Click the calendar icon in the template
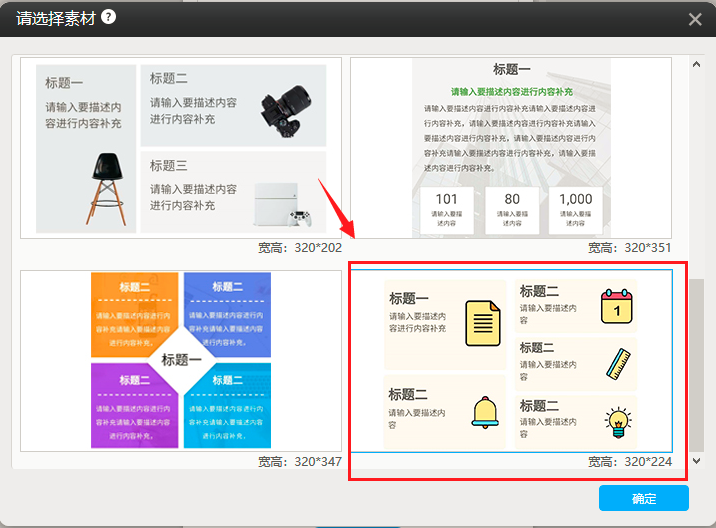Screen dimensions: 716x528 (617, 307)
